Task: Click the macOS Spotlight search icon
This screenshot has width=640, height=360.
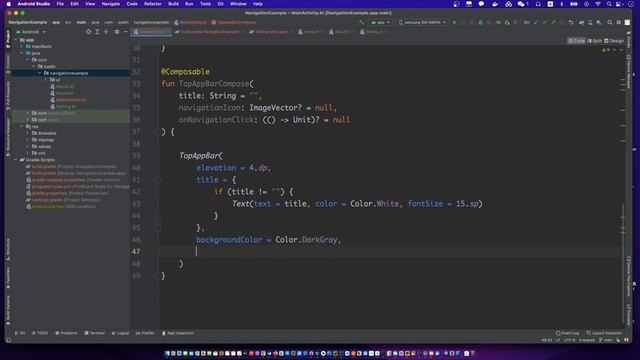Action: click(x=609, y=4)
